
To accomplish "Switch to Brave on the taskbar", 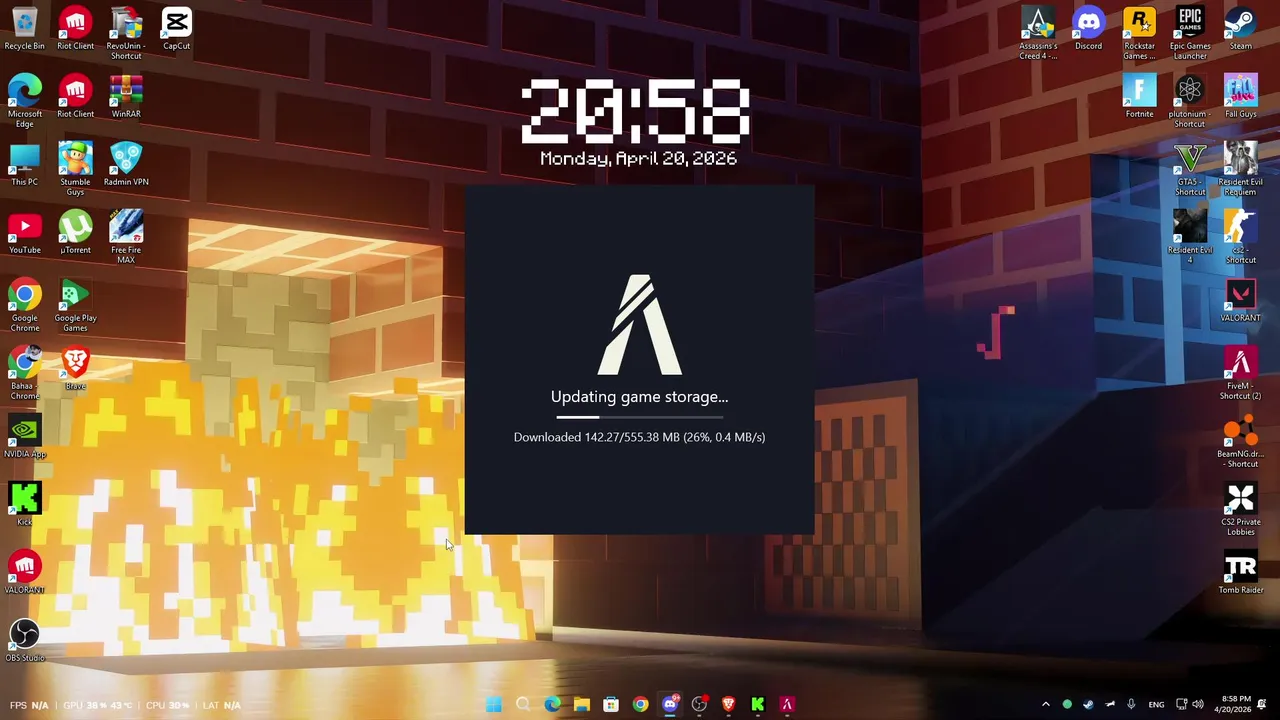I will click(728, 705).
